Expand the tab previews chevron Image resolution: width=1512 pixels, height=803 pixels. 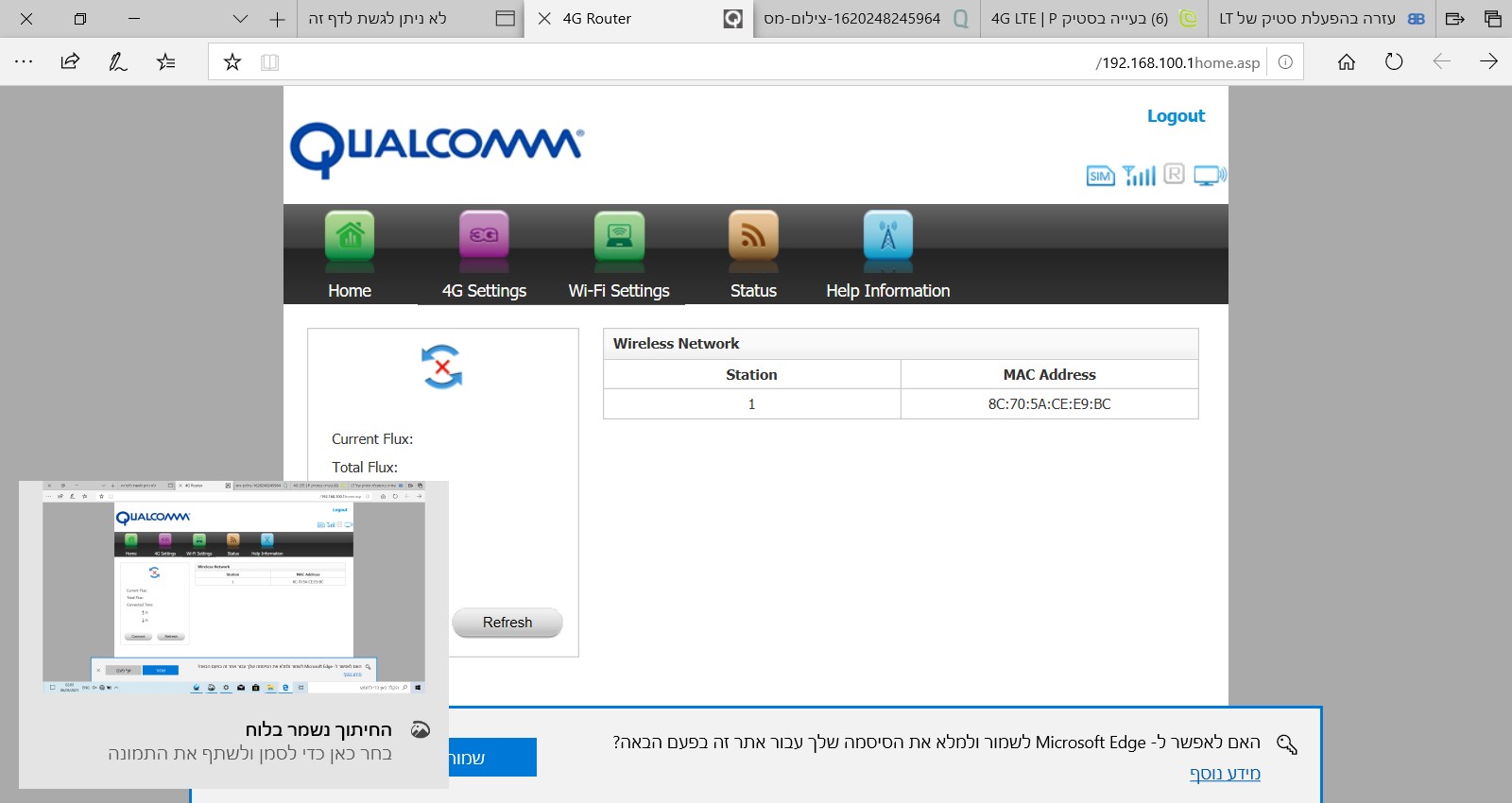point(240,19)
